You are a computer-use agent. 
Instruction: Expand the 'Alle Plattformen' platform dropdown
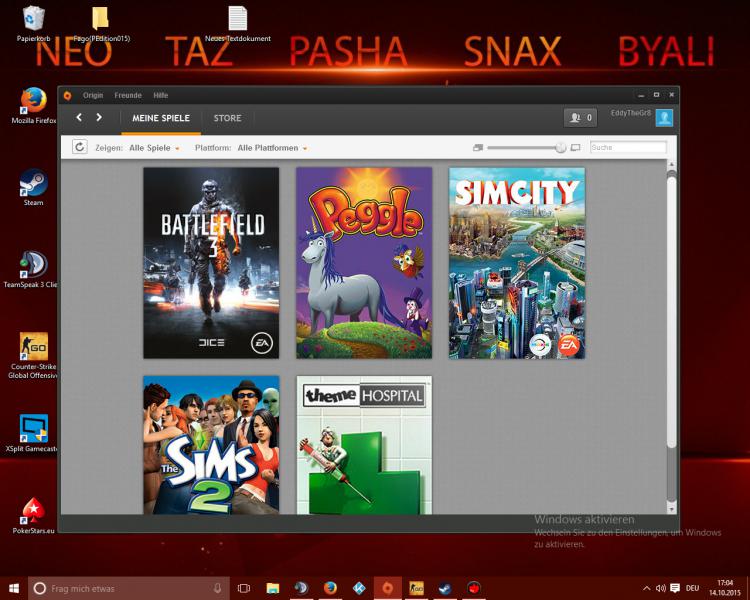tap(272, 148)
